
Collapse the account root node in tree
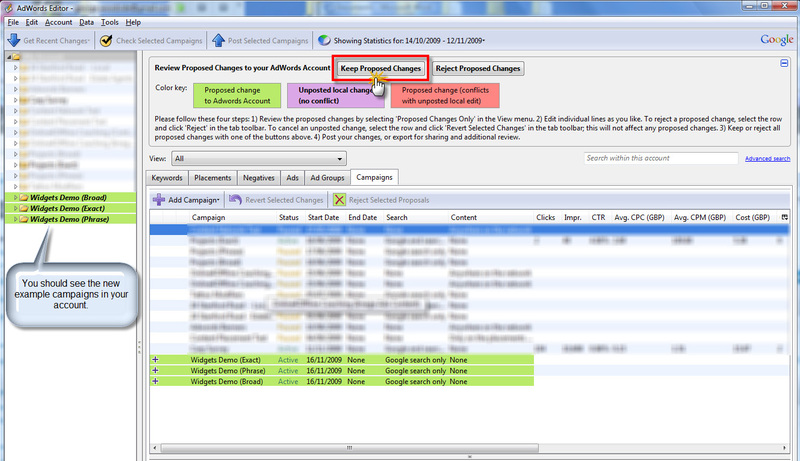(x=9, y=57)
